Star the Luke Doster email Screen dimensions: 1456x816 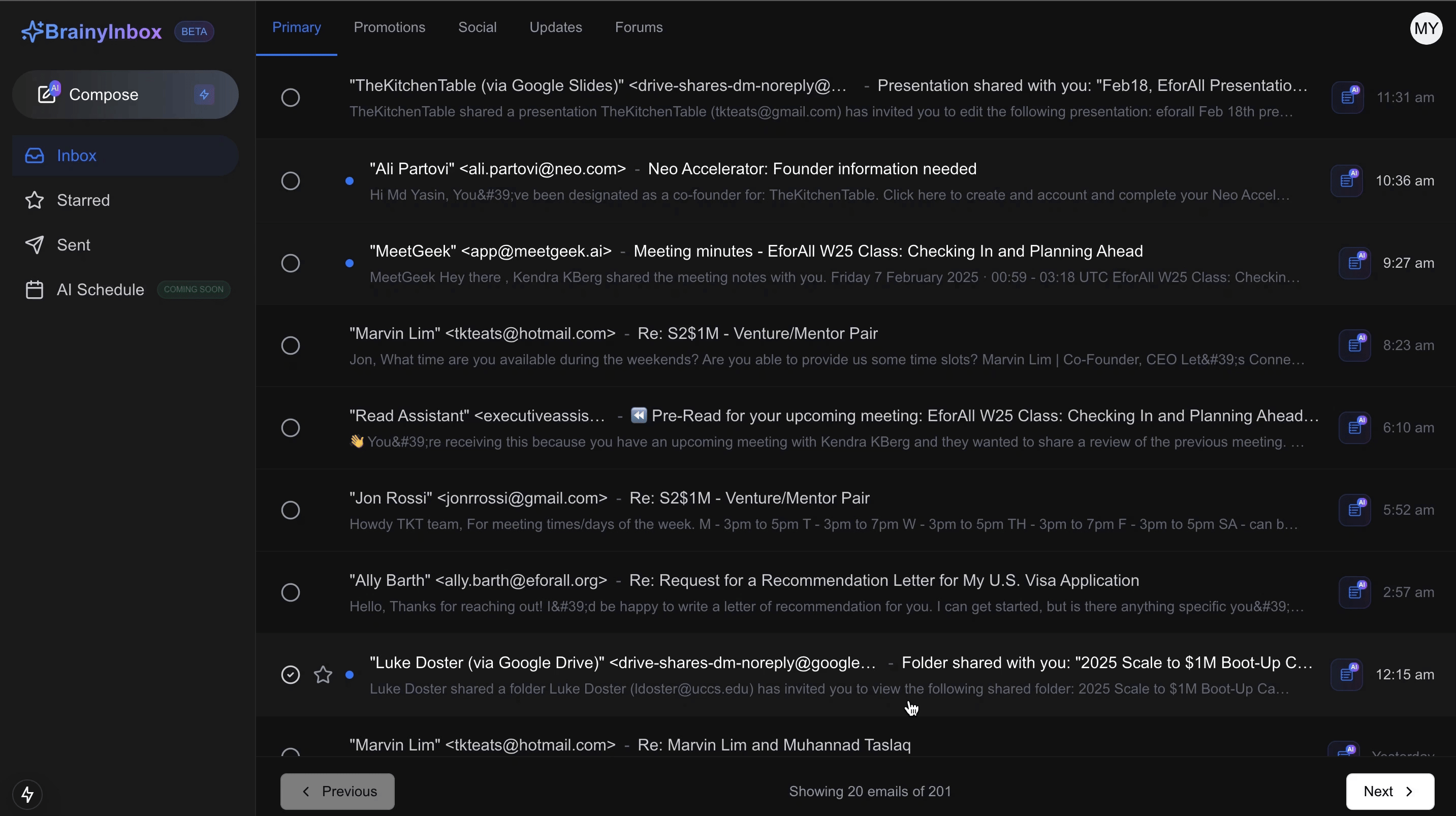323,675
